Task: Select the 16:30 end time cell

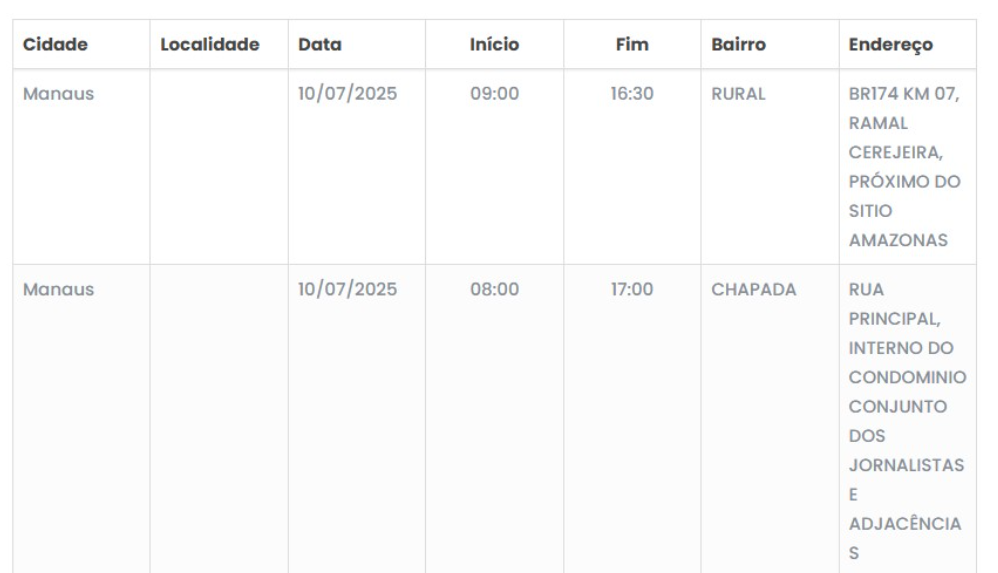Action: pos(632,95)
